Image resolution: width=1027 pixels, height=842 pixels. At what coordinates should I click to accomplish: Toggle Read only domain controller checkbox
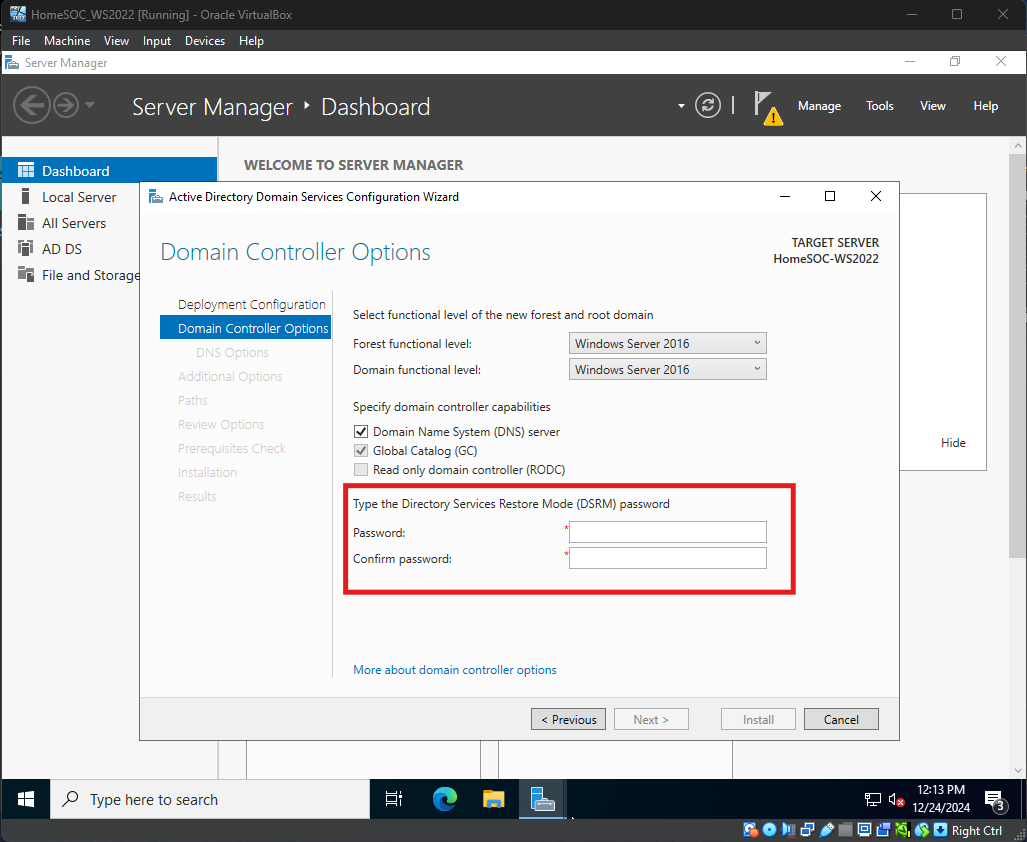click(361, 470)
